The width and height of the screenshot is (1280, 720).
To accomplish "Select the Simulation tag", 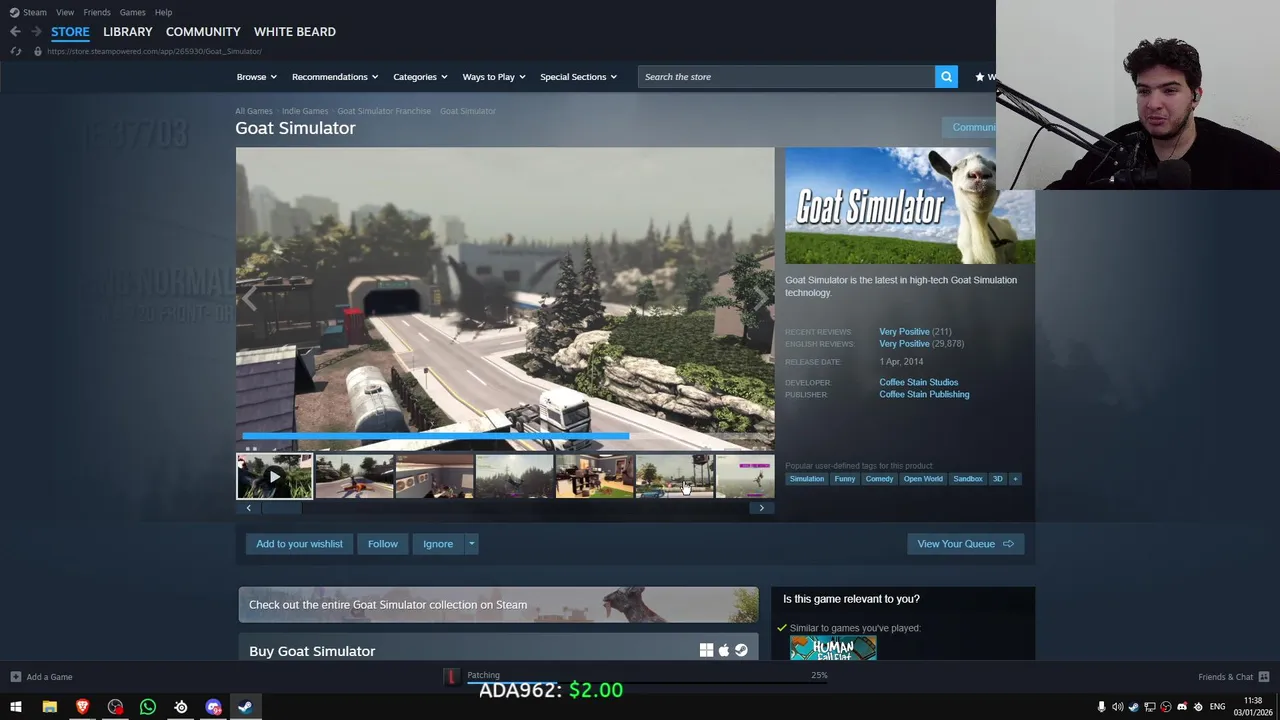I will [x=807, y=479].
